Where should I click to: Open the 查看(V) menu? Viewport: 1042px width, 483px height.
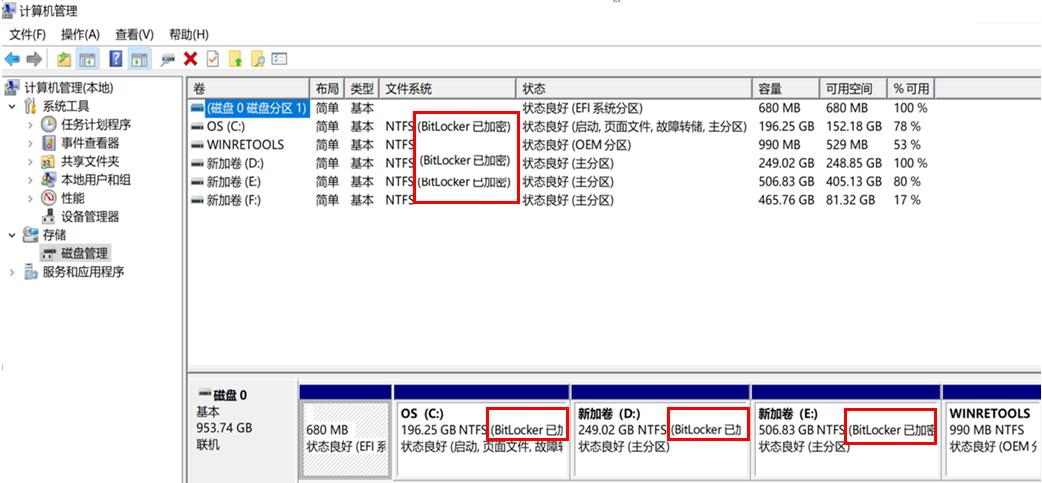pos(134,35)
